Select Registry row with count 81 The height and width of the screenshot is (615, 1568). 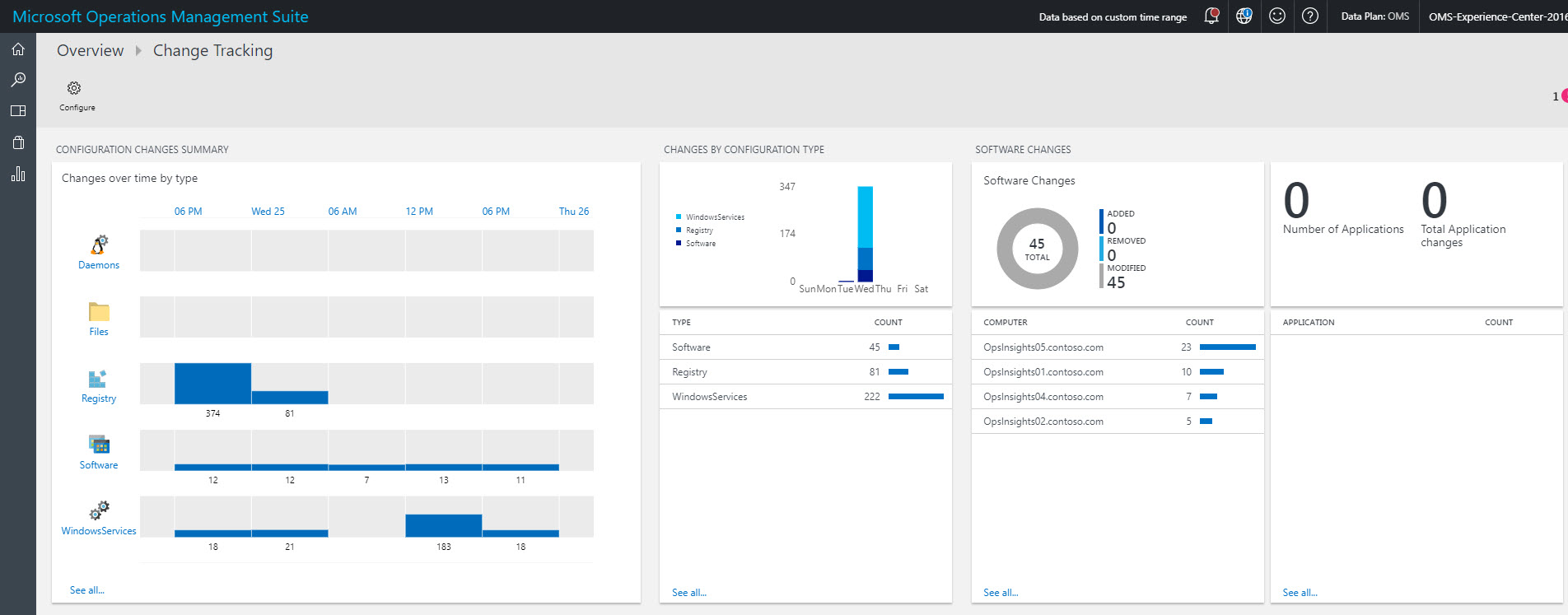click(805, 372)
